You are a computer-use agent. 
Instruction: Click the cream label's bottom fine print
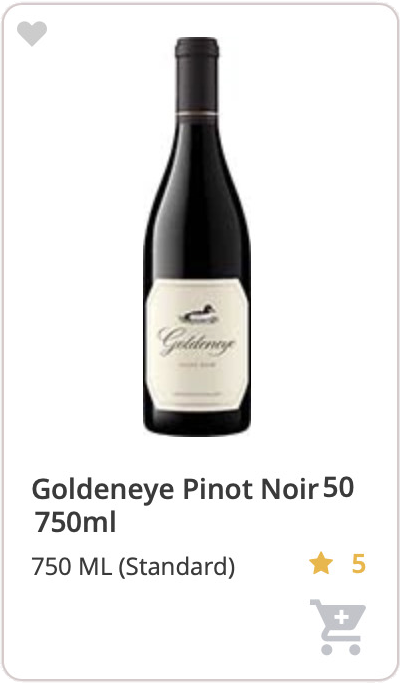pyautogui.click(x=197, y=394)
